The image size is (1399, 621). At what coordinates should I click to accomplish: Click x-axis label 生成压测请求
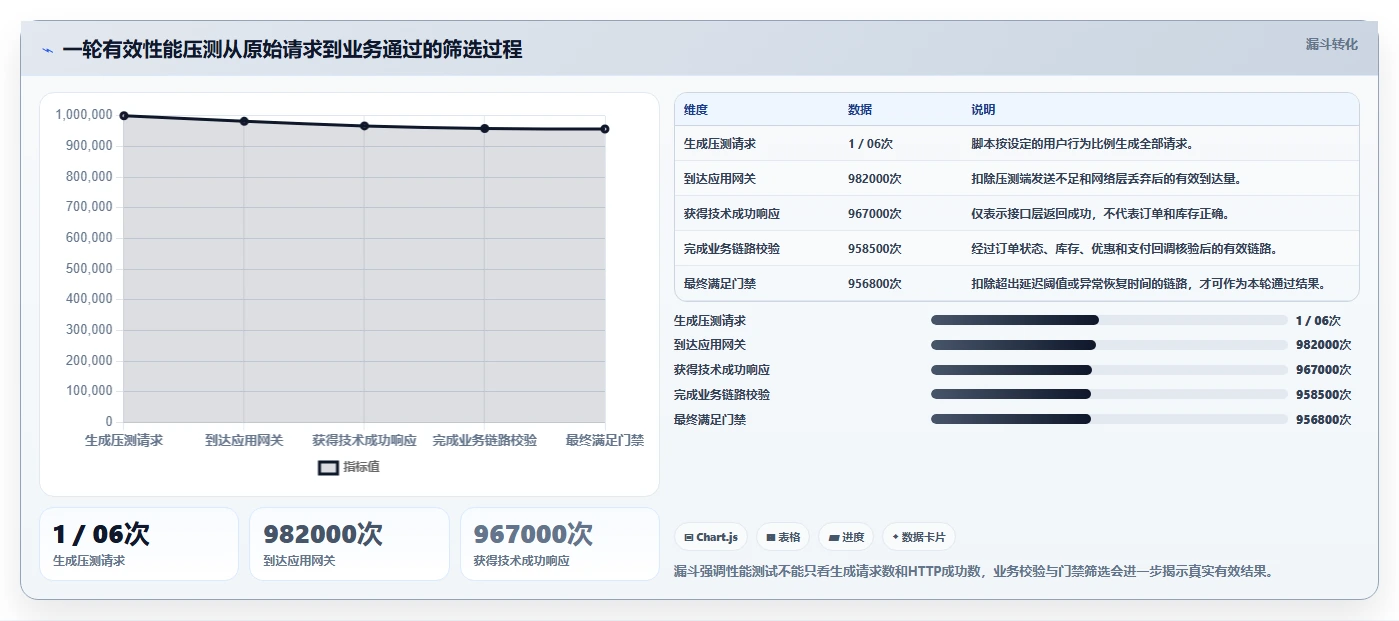[x=124, y=440]
